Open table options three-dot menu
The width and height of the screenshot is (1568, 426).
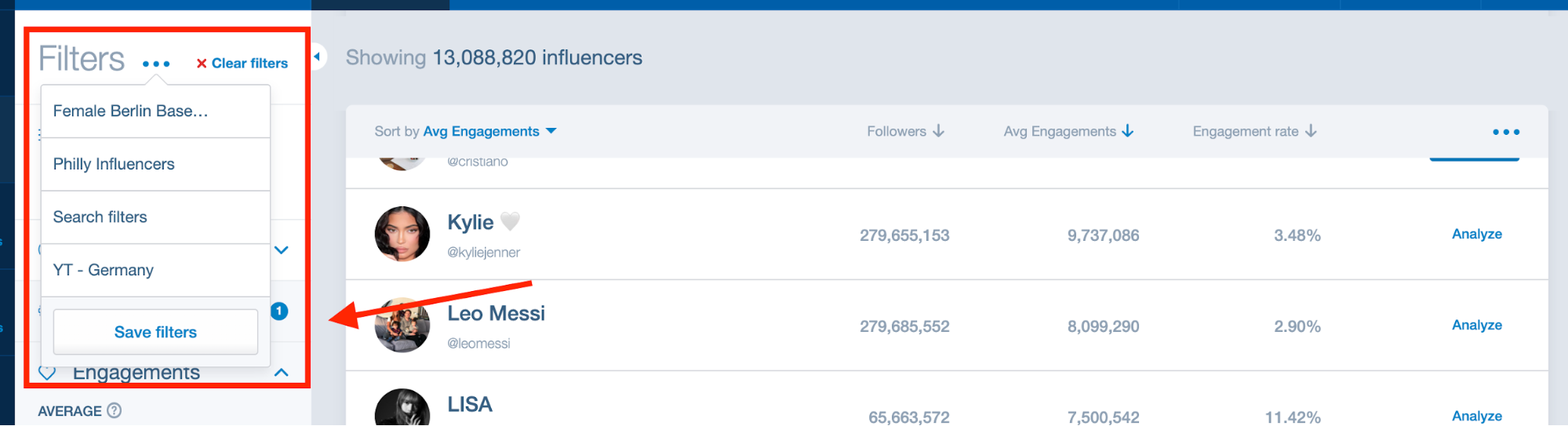[x=1506, y=132]
